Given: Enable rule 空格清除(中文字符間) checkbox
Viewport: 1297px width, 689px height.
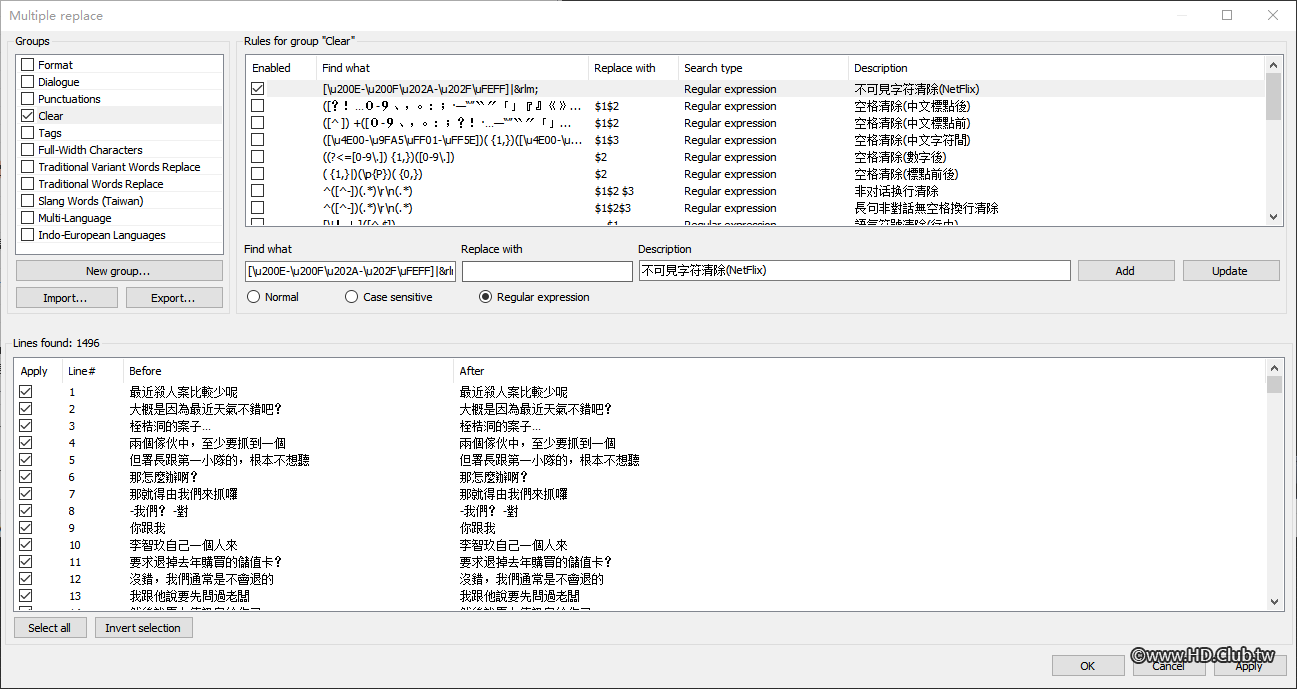Looking at the screenshot, I should 258,140.
